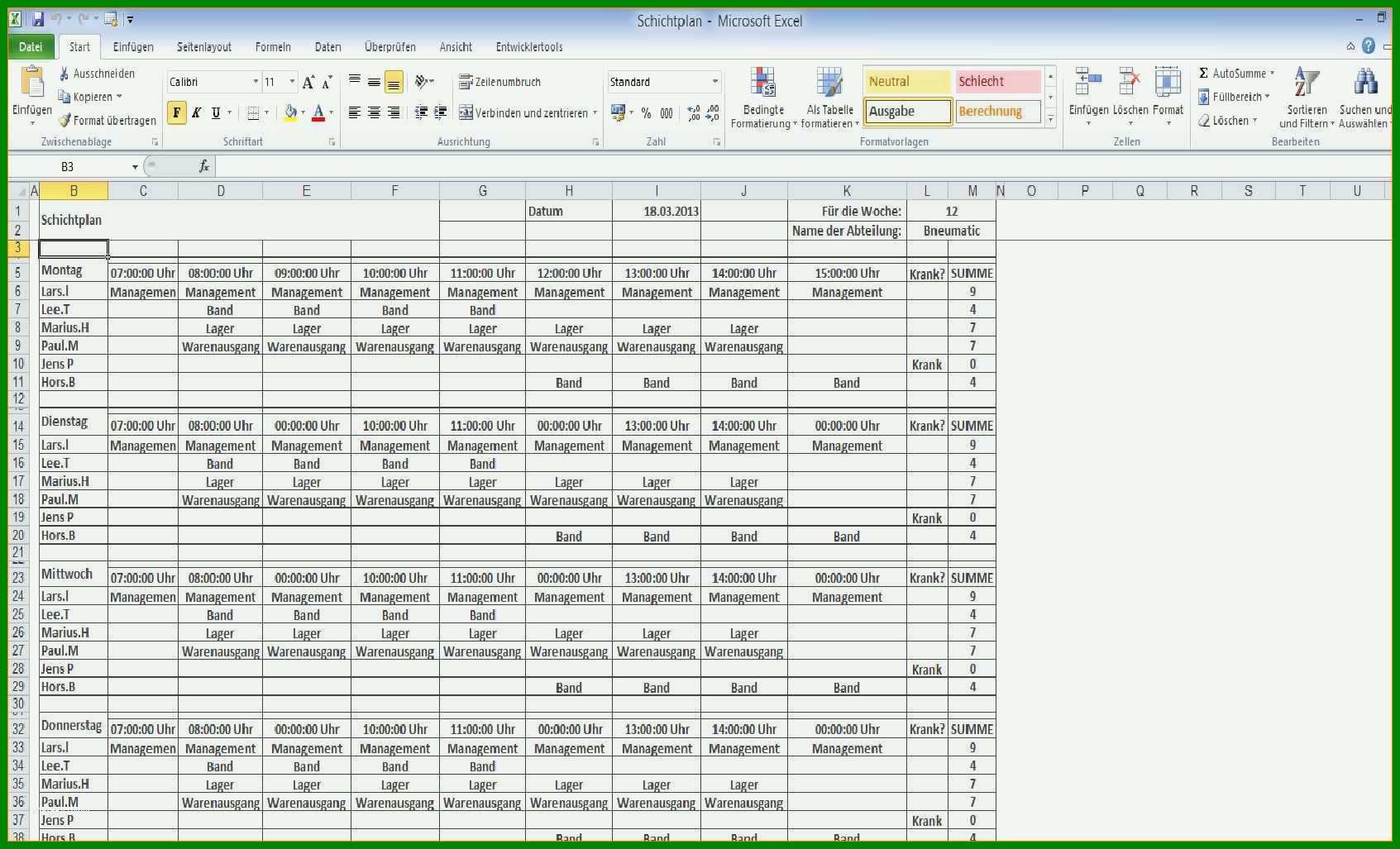This screenshot has height=849, width=1400.
Task: Click the fx insert function icon
Action: click(204, 166)
